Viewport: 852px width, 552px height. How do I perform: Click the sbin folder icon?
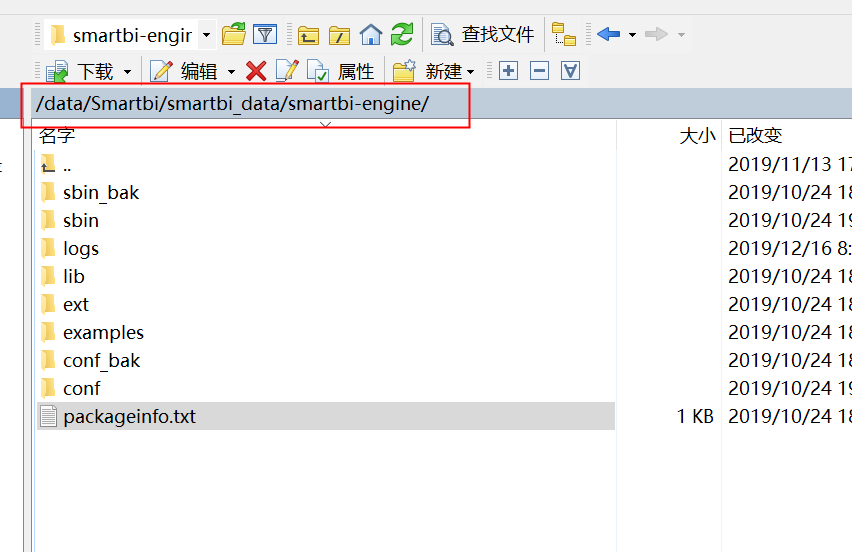click(x=48, y=220)
